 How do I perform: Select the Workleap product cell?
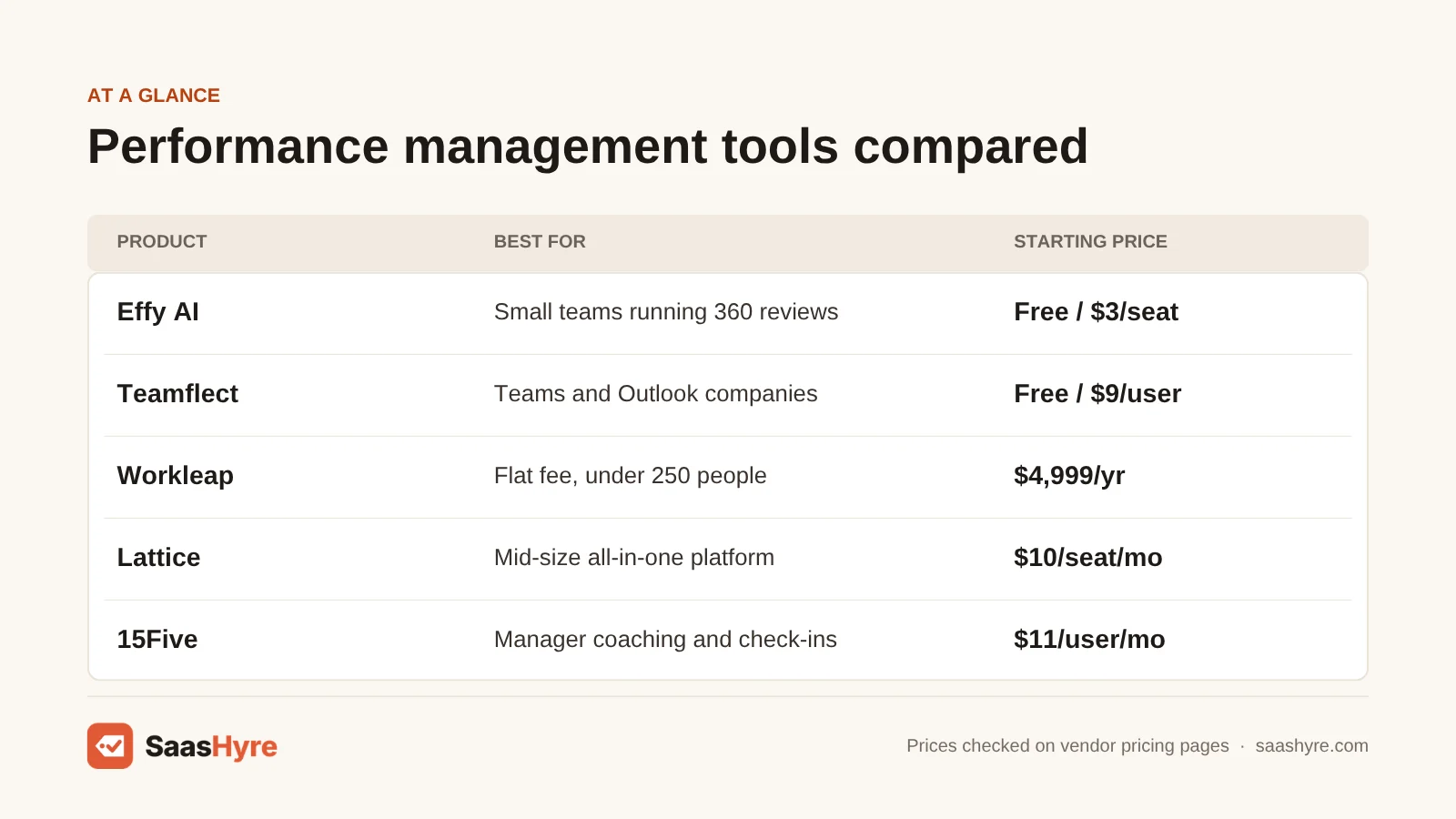176,476
